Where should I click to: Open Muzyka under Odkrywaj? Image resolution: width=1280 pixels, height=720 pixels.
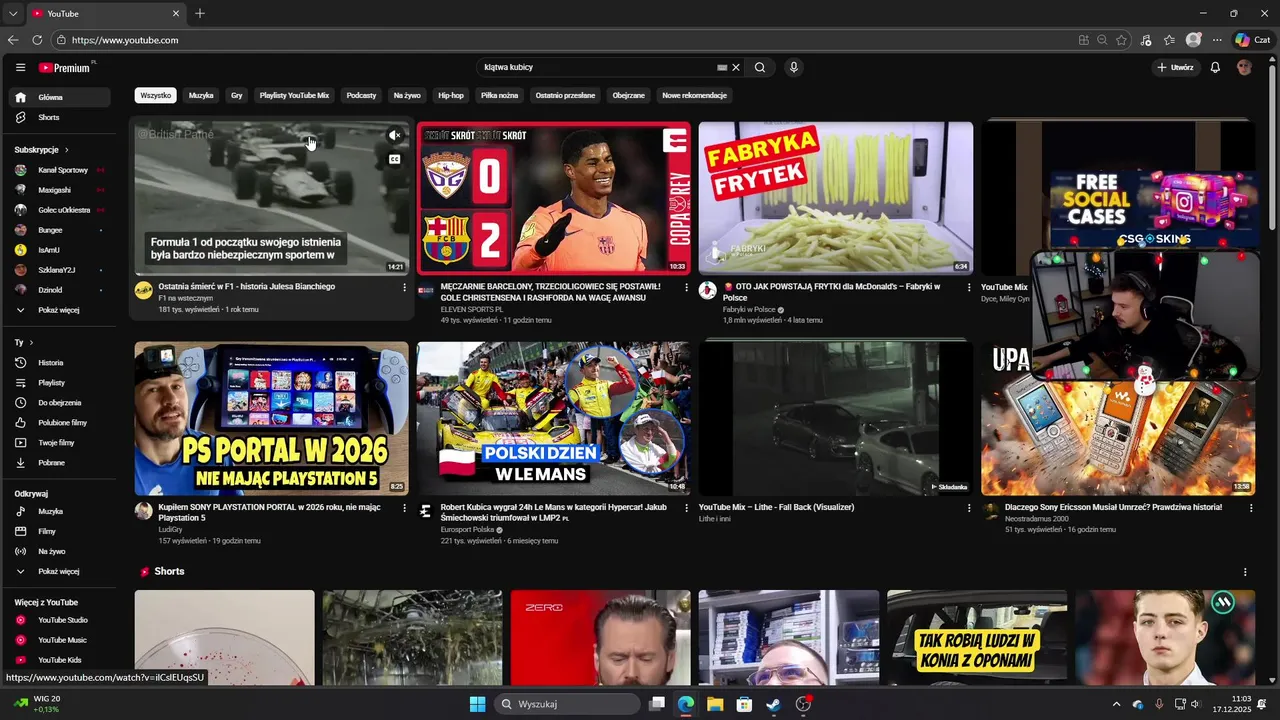62,511
